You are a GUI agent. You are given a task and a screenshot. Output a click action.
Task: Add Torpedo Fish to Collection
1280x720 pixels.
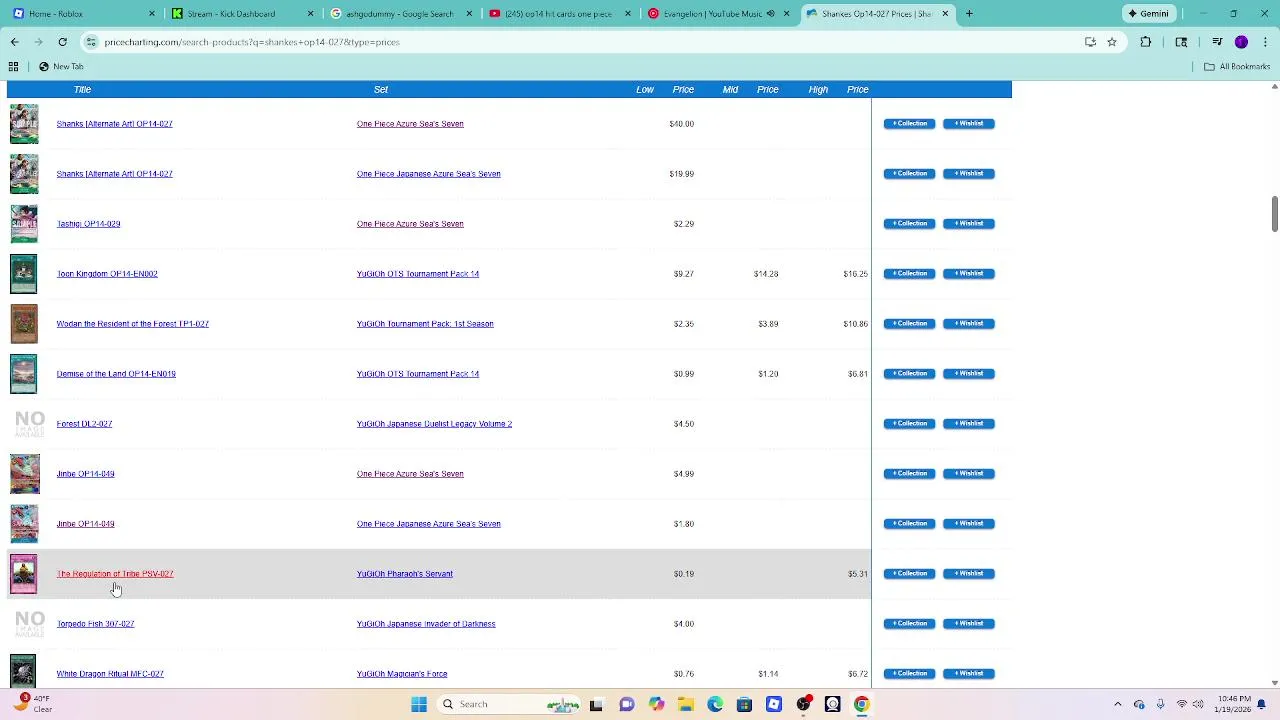point(909,624)
